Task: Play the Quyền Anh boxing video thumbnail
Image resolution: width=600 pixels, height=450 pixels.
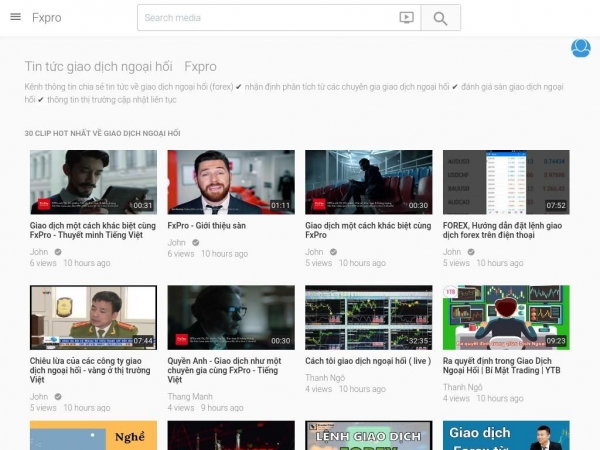Action: click(230, 317)
